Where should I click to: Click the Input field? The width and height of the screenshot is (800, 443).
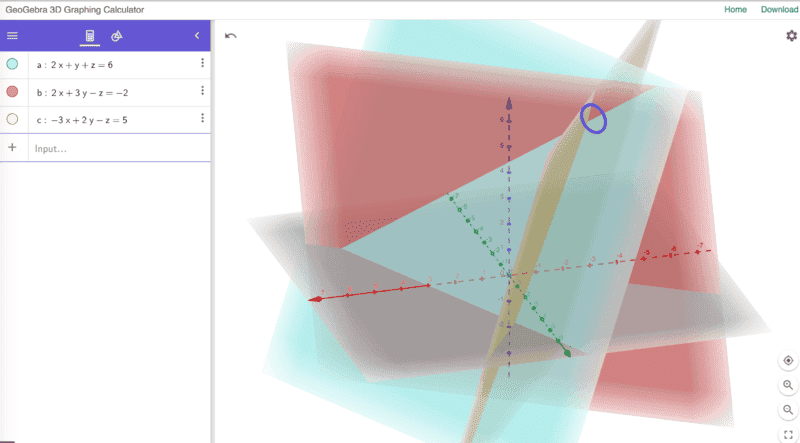coord(110,148)
